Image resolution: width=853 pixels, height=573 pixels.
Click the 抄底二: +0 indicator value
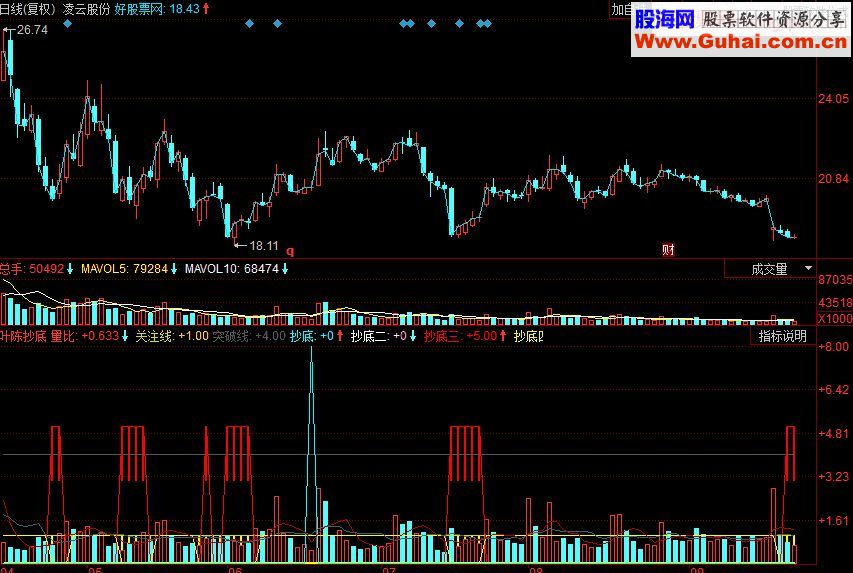coord(379,336)
